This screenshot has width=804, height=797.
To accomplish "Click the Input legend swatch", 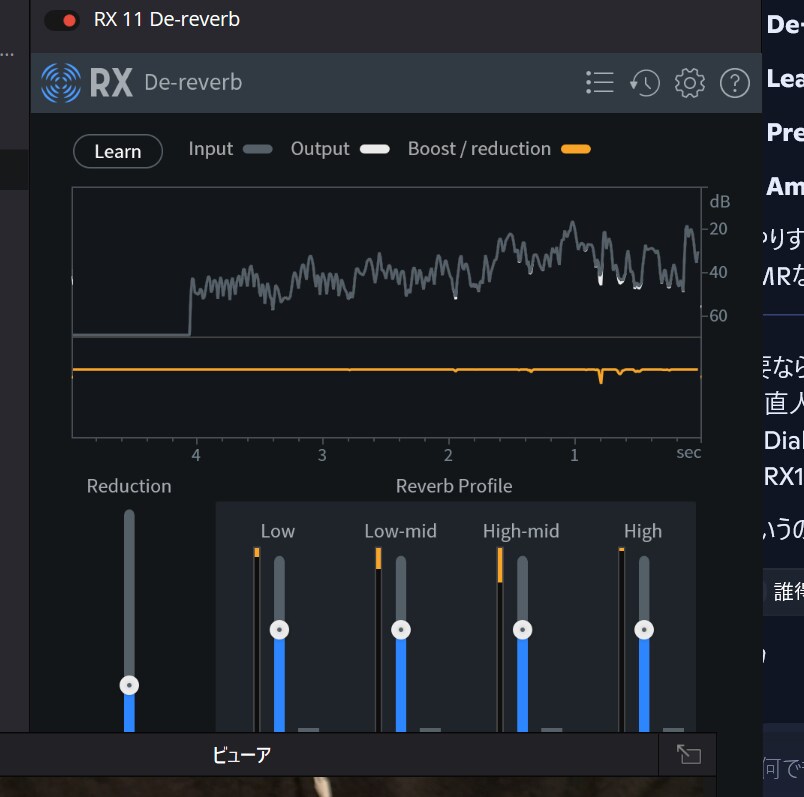I will [x=258, y=149].
